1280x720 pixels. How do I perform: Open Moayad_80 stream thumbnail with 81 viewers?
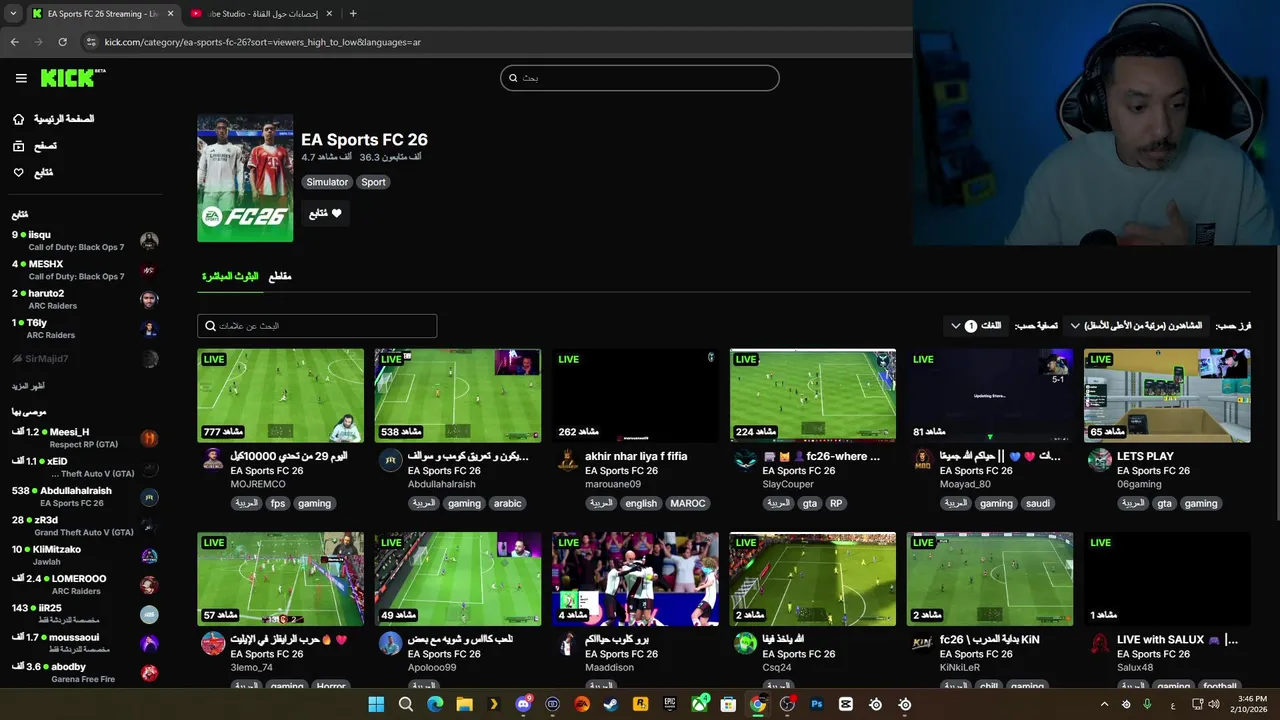tap(990, 395)
